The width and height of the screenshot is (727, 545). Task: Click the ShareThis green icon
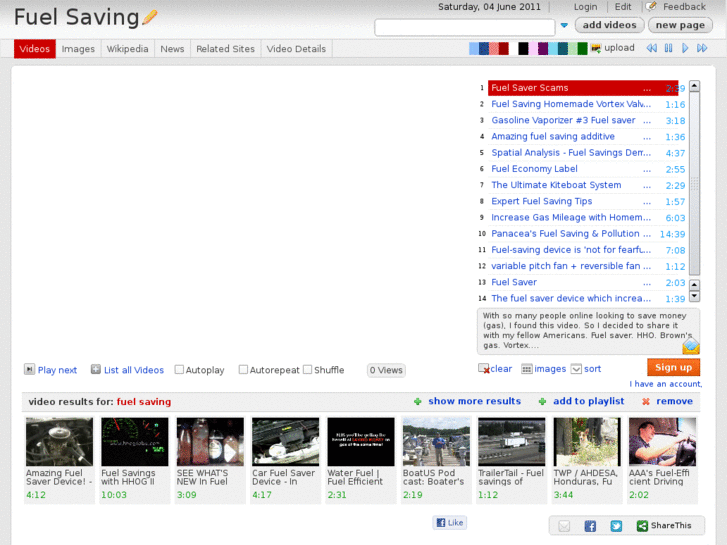[642, 526]
